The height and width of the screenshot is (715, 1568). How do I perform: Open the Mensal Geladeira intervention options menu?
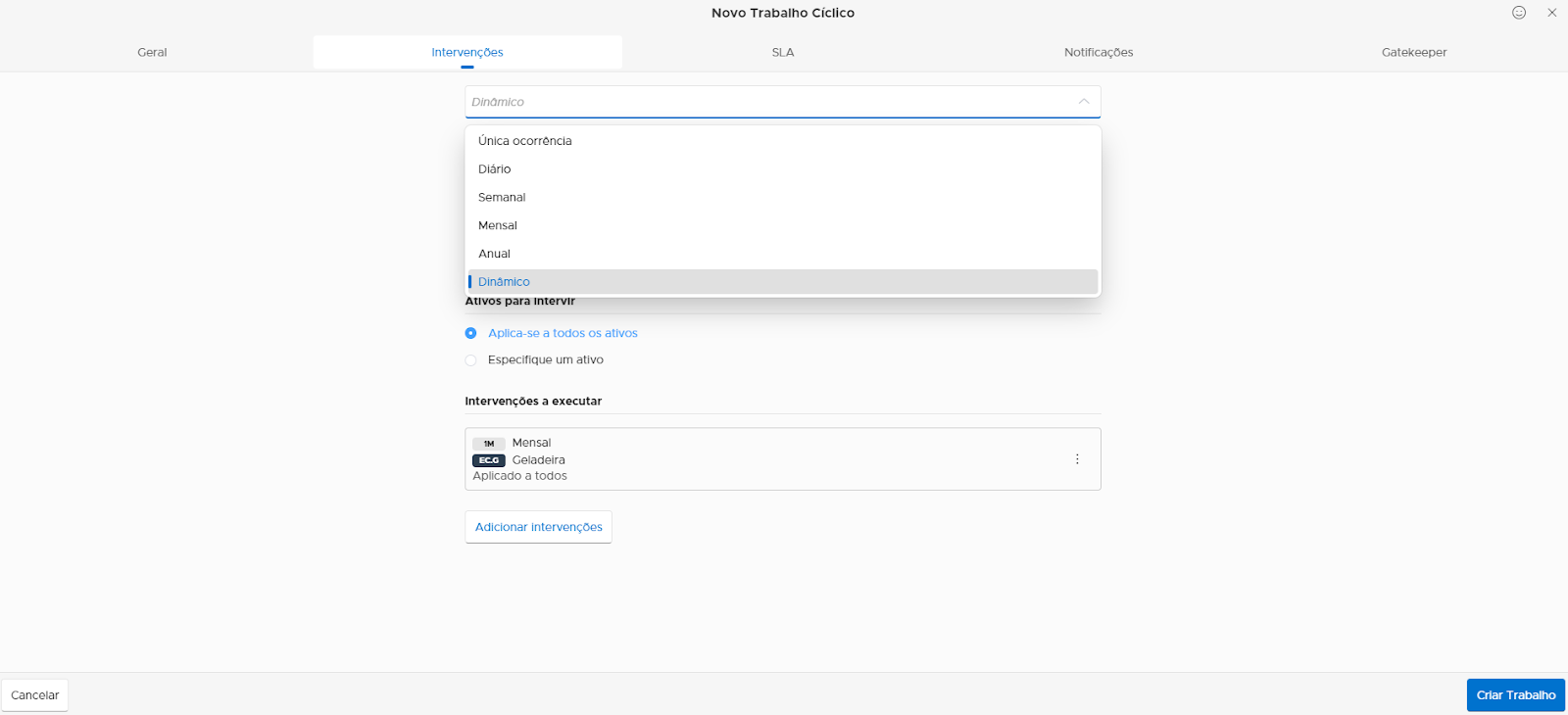(x=1077, y=459)
